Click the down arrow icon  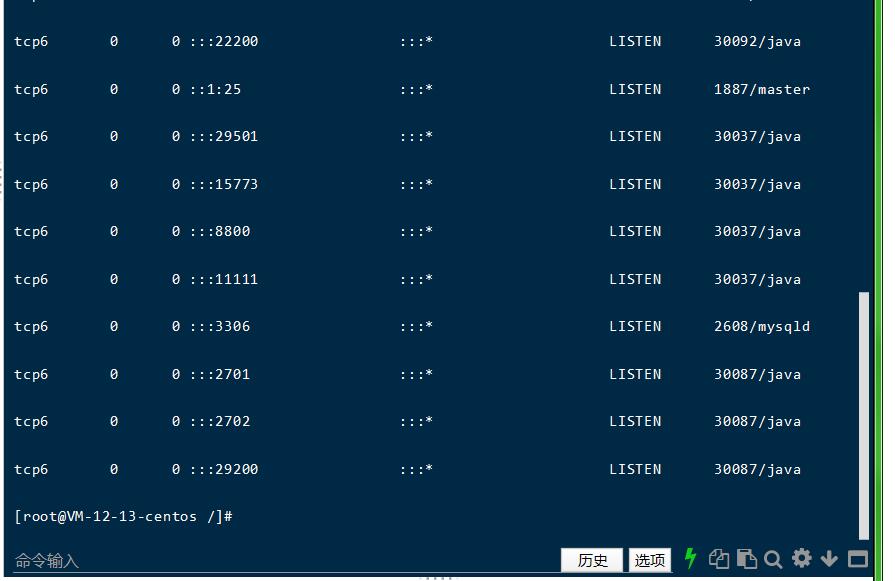[x=829, y=559]
